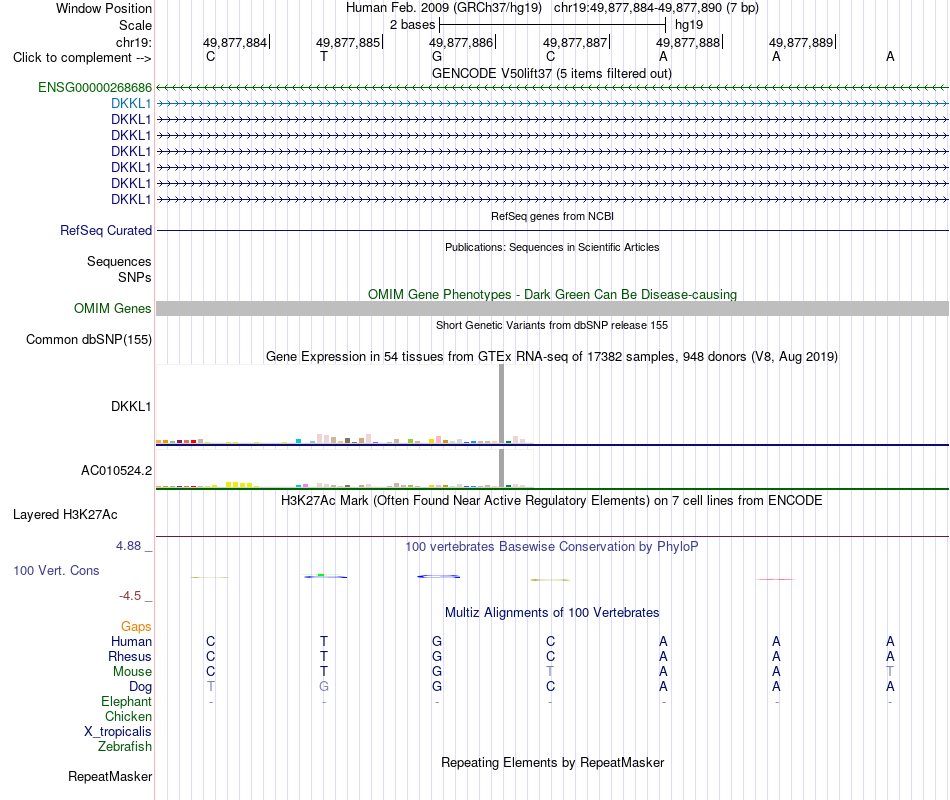Screen dimensions: 950x800
Task: Click base T in the ruler sequence
Action: coord(324,56)
